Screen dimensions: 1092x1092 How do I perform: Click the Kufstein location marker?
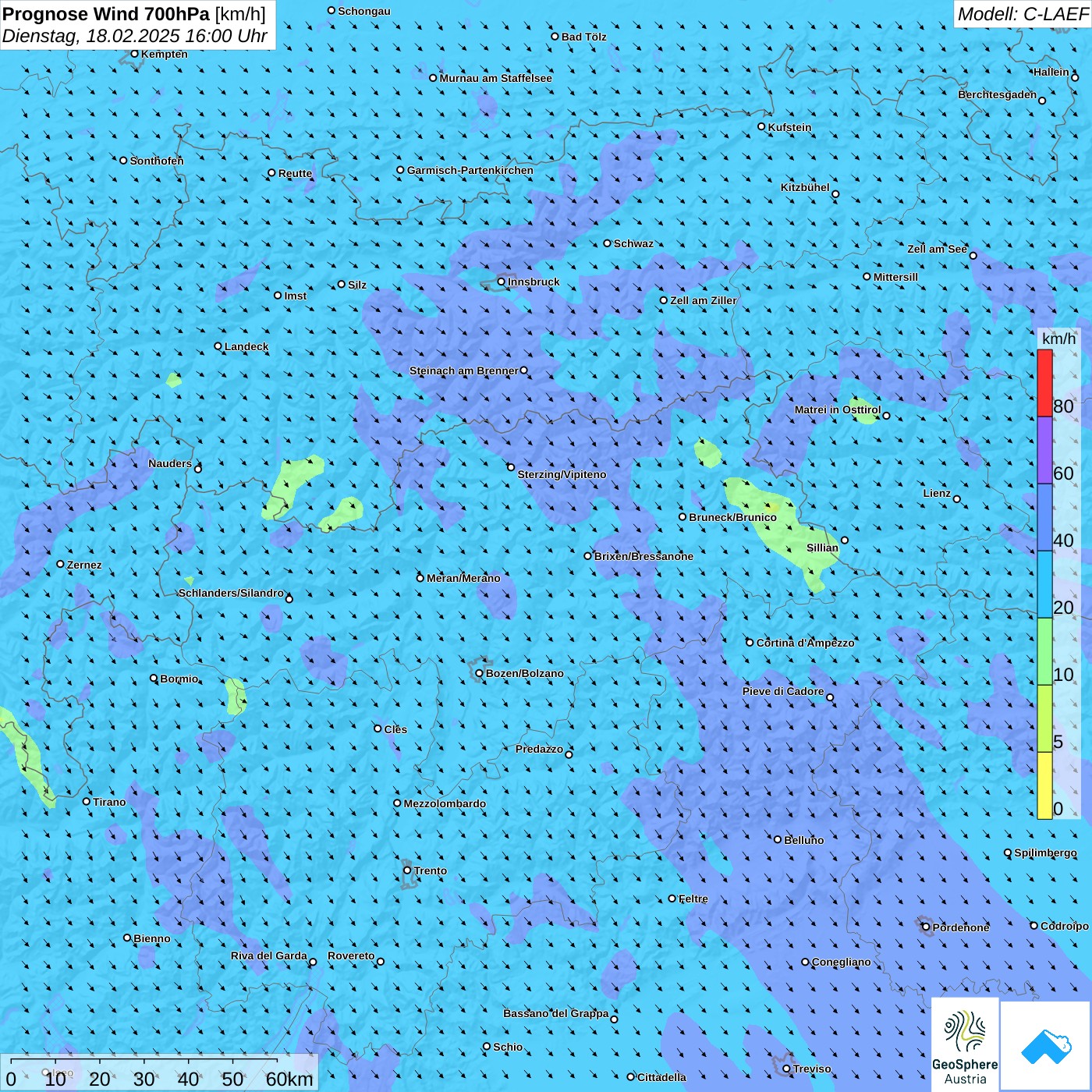(x=762, y=126)
